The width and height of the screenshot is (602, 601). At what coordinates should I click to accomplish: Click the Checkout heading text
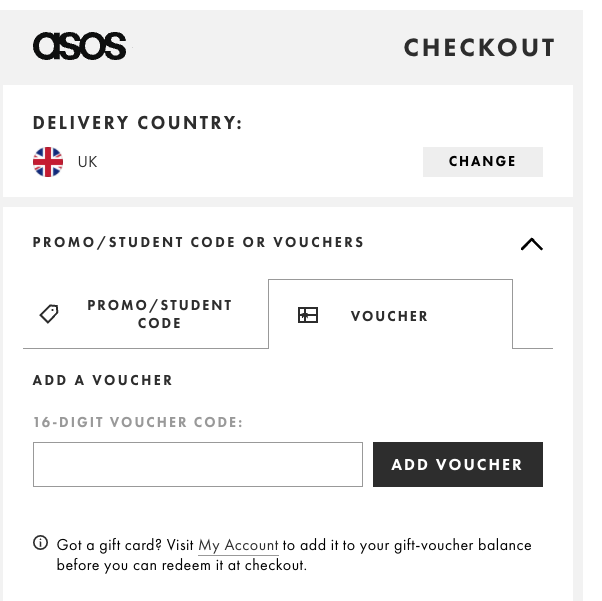479,48
